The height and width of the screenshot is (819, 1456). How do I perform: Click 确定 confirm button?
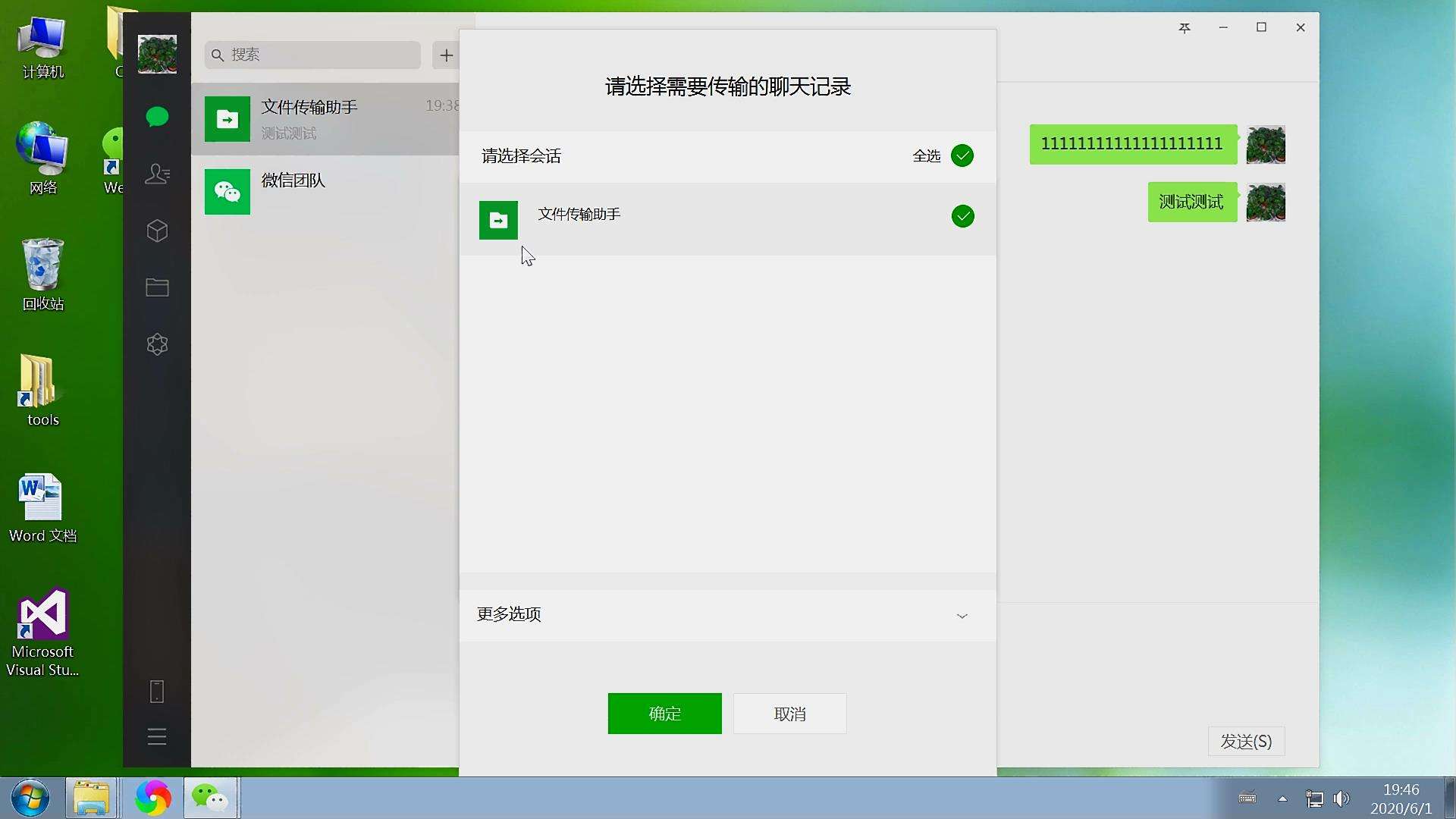(665, 713)
